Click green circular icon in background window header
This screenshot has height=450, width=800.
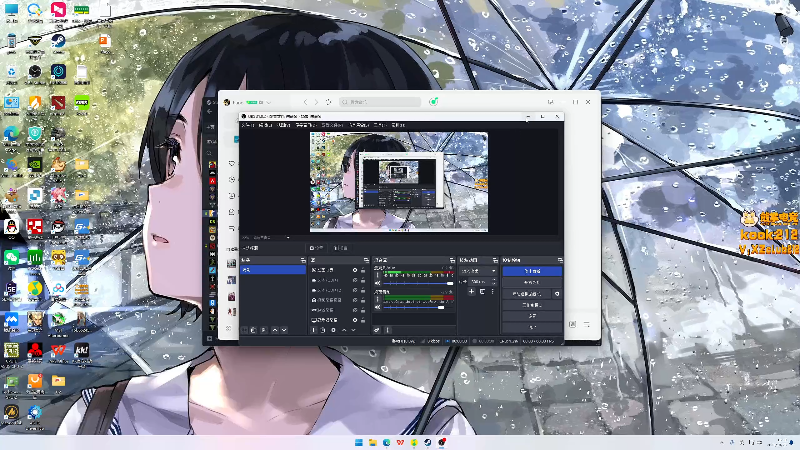(433, 102)
